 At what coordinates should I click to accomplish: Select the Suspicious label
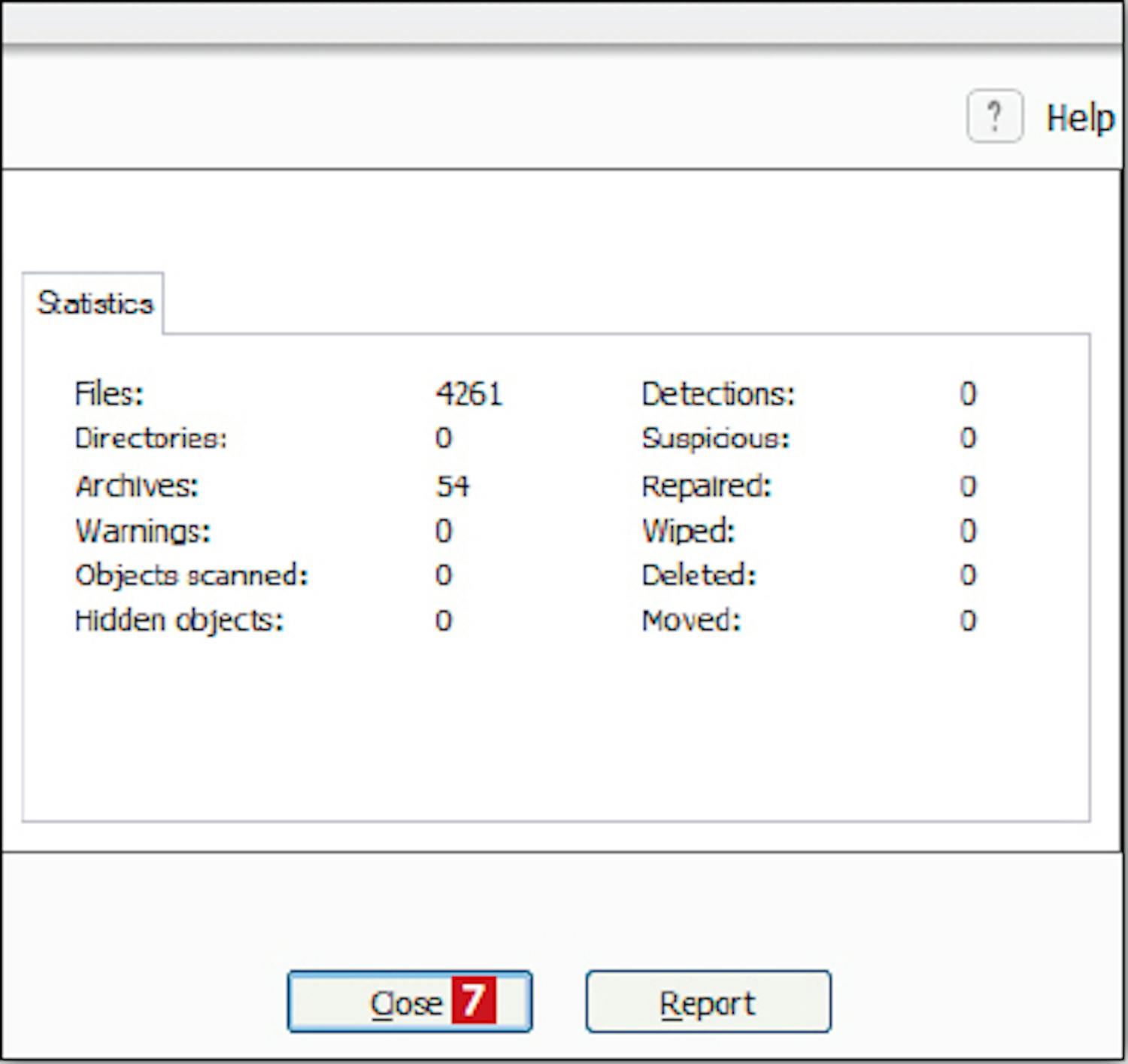(715, 438)
